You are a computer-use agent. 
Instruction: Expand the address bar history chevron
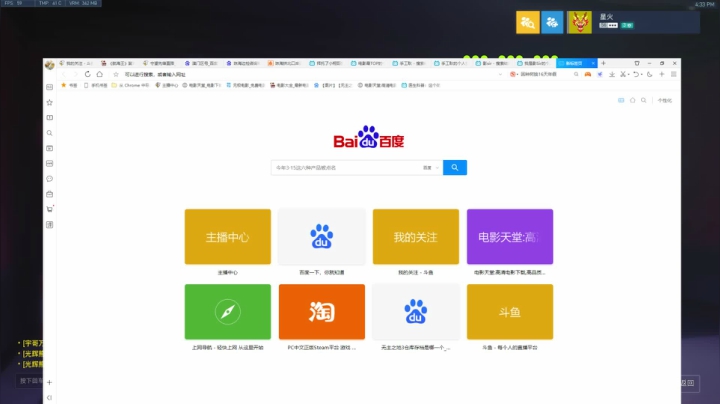coord(500,74)
